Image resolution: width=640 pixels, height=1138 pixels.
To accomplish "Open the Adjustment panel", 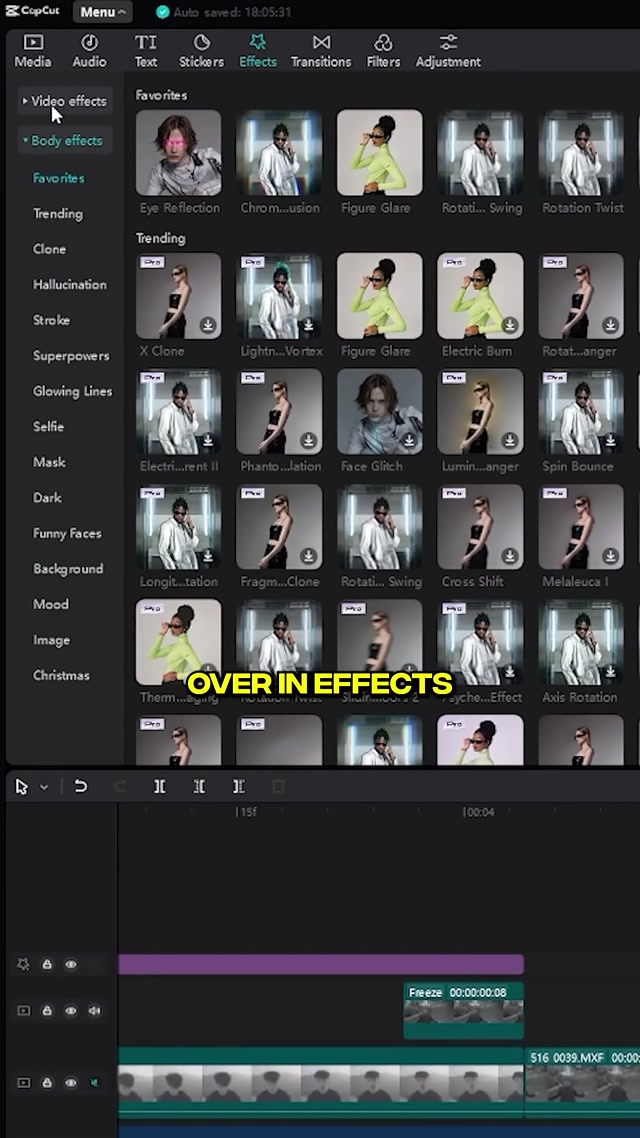I will pos(448,51).
